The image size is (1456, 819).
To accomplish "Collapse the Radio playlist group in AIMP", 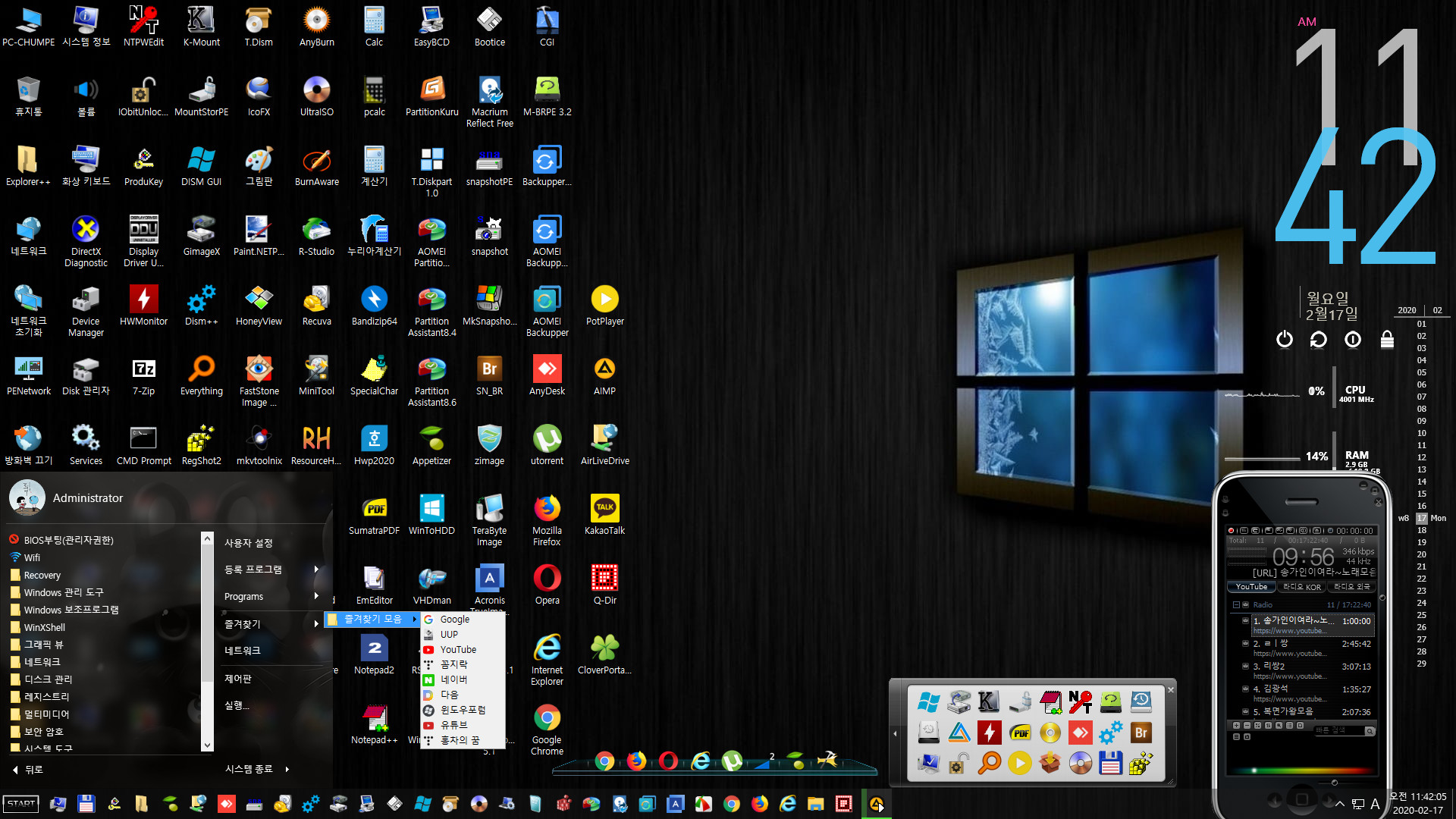I will pyautogui.click(x=1236, y=605).
